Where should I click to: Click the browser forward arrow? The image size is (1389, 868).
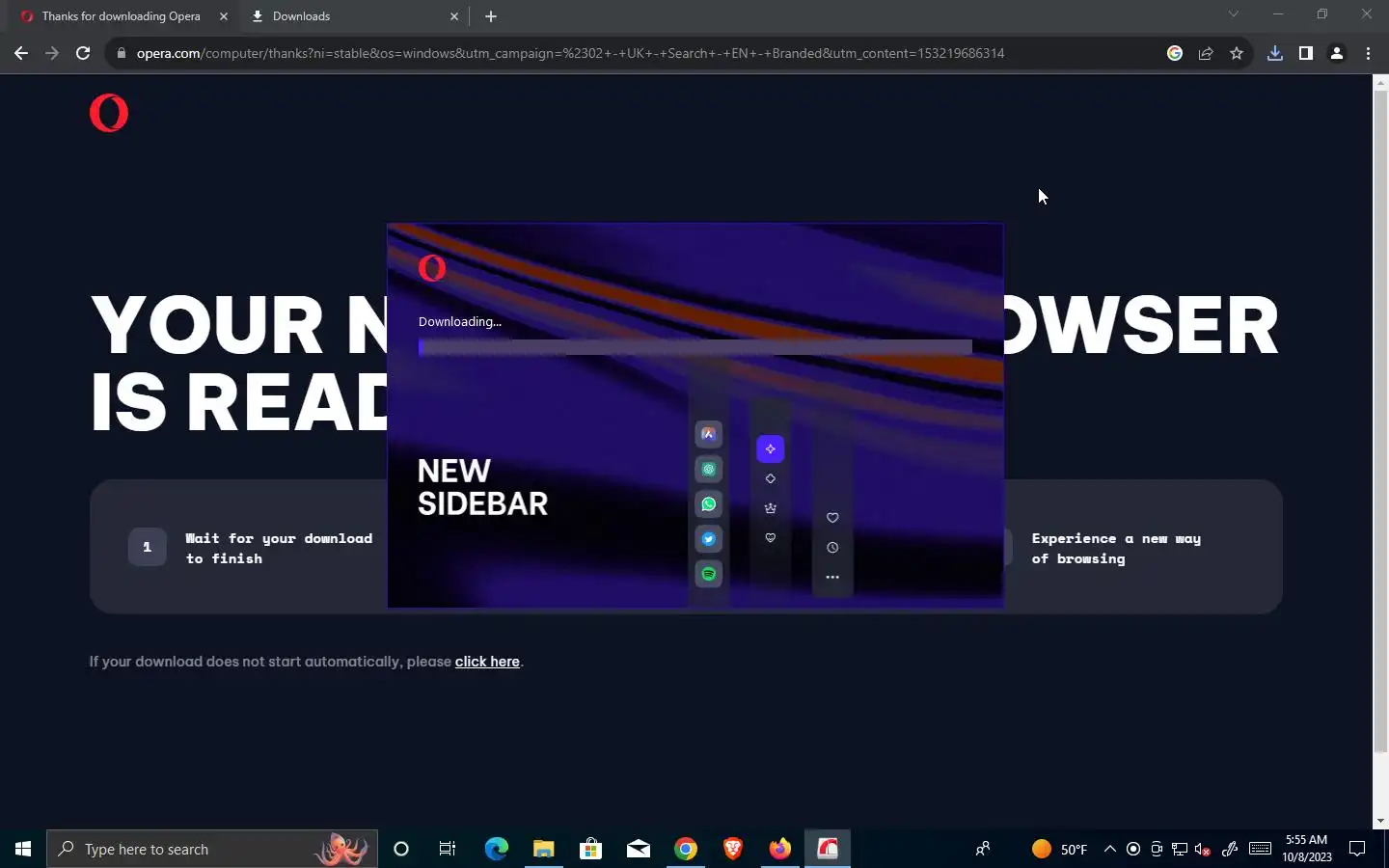(x=52, y=53)
